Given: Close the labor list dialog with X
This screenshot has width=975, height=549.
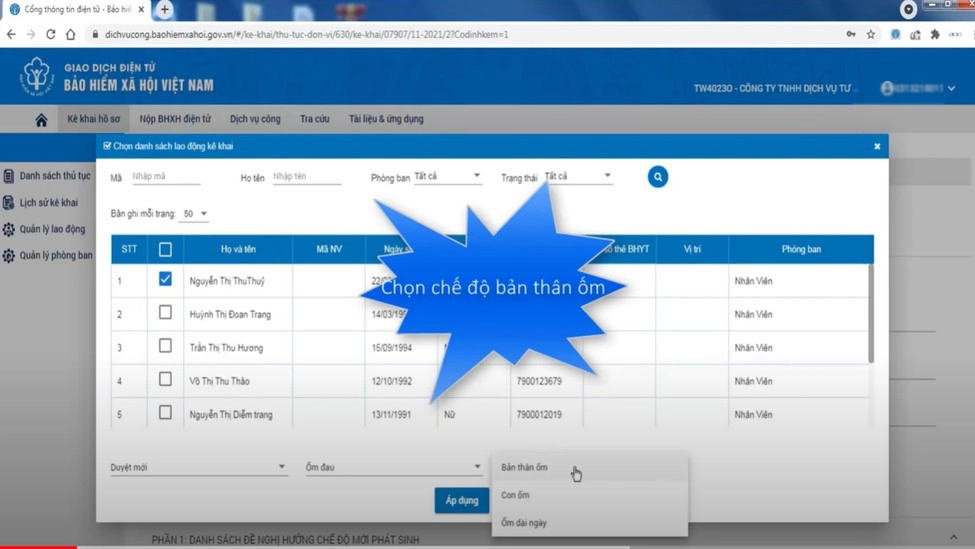Looking at the screenshot, I should point(877,146).
